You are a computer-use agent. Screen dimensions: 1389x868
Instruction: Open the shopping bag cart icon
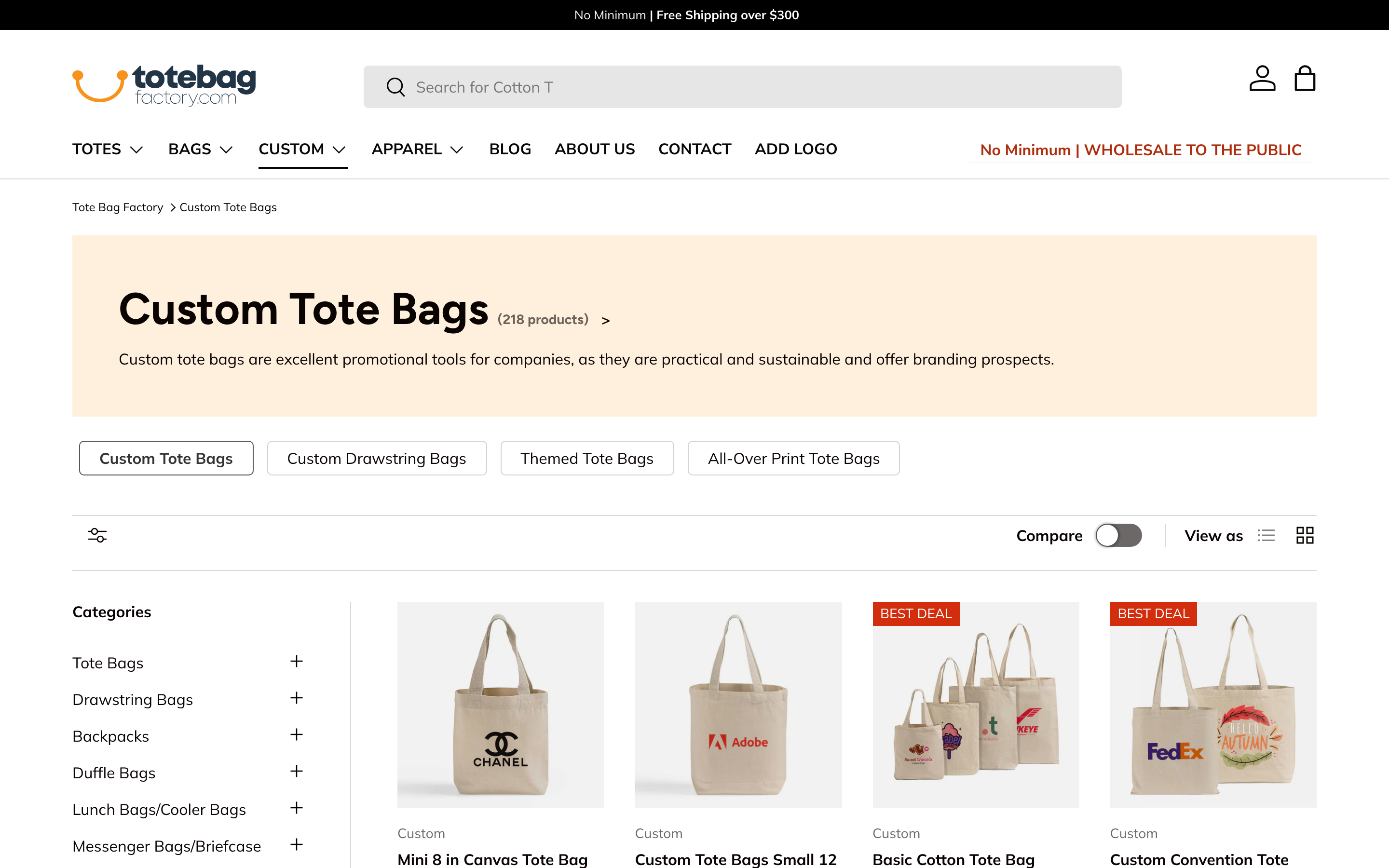pyautogui.click(x=1305, y=79)
